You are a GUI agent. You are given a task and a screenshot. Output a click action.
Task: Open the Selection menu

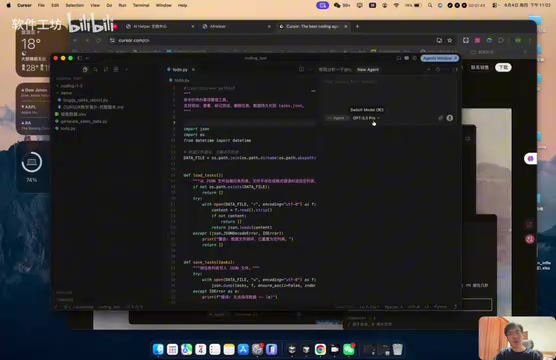tap(74, 5)
